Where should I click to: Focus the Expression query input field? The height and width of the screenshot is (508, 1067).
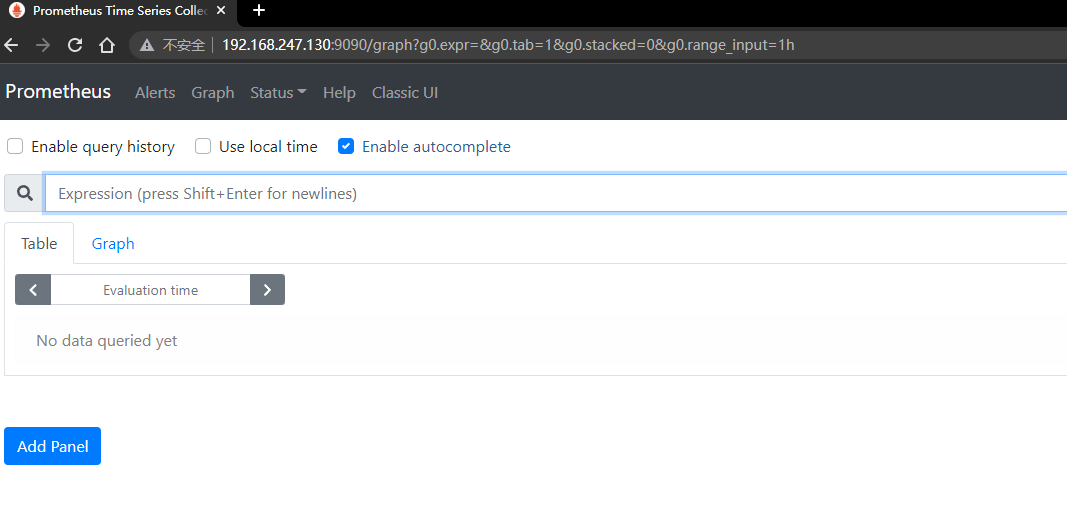[x=555, y=194]
